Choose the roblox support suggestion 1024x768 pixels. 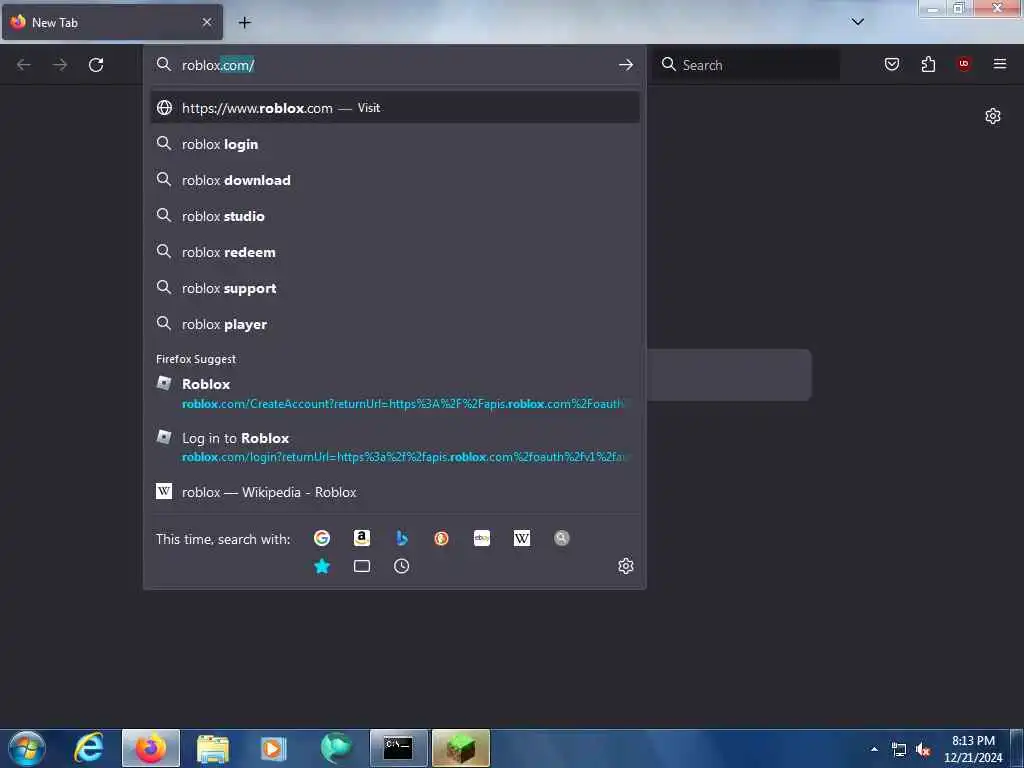[x=395, y=288]
